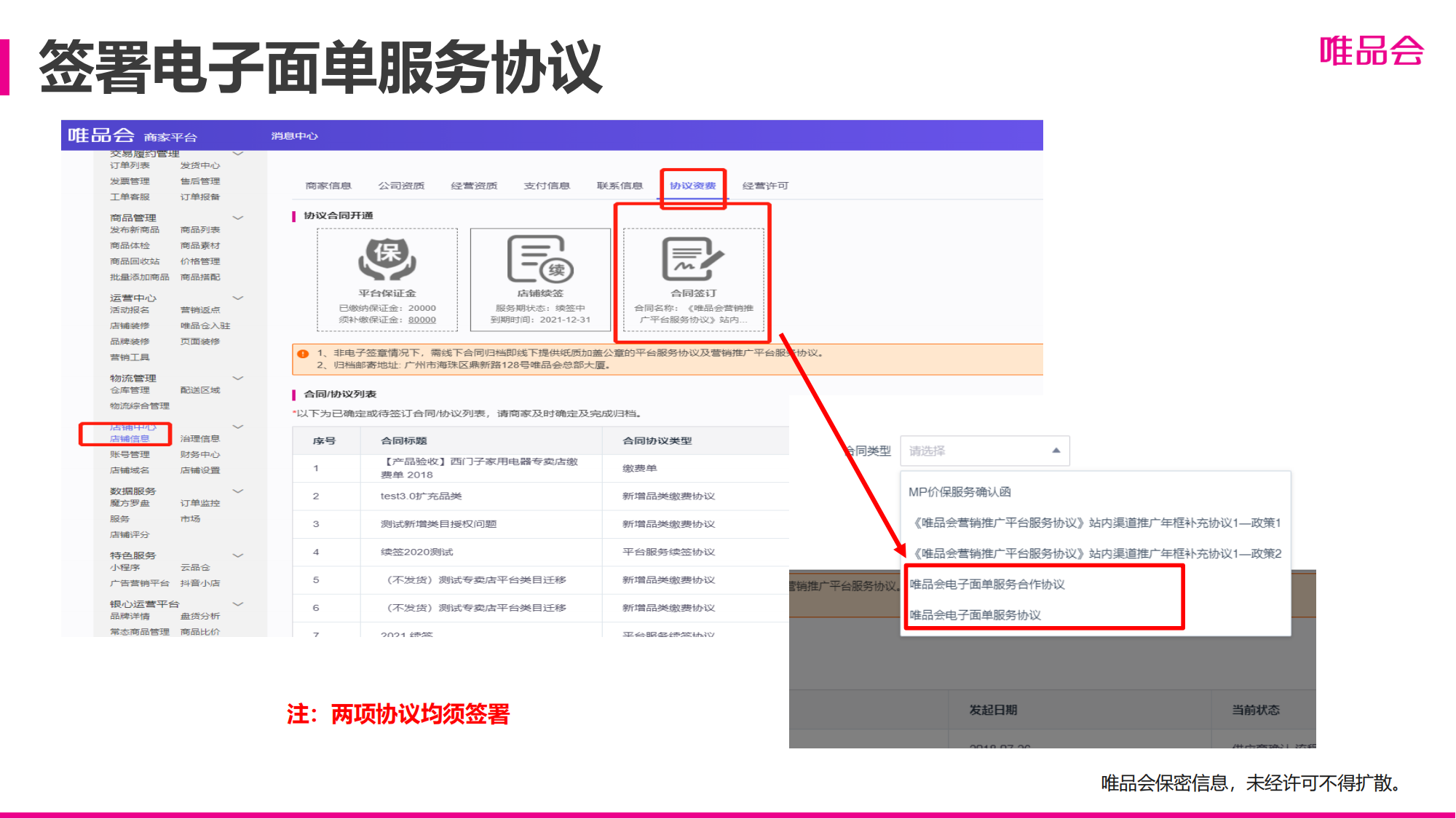This screenshot has width=1456, height=819.
Task: Open 发布新商品 sidebar link
Action: pos(135,229)
